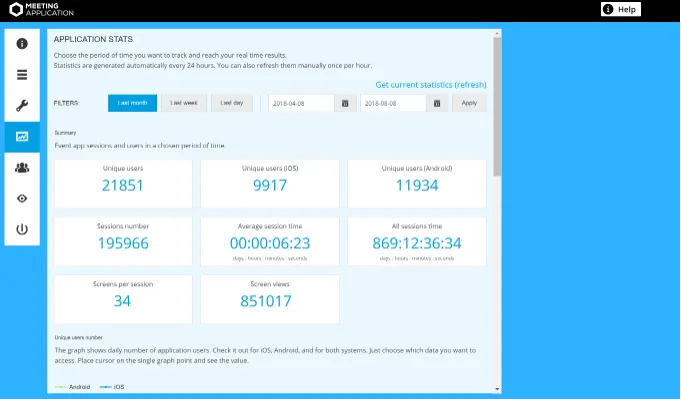Open the info section in the sidebar
The image size is (681, 399).
click(22, 44)
